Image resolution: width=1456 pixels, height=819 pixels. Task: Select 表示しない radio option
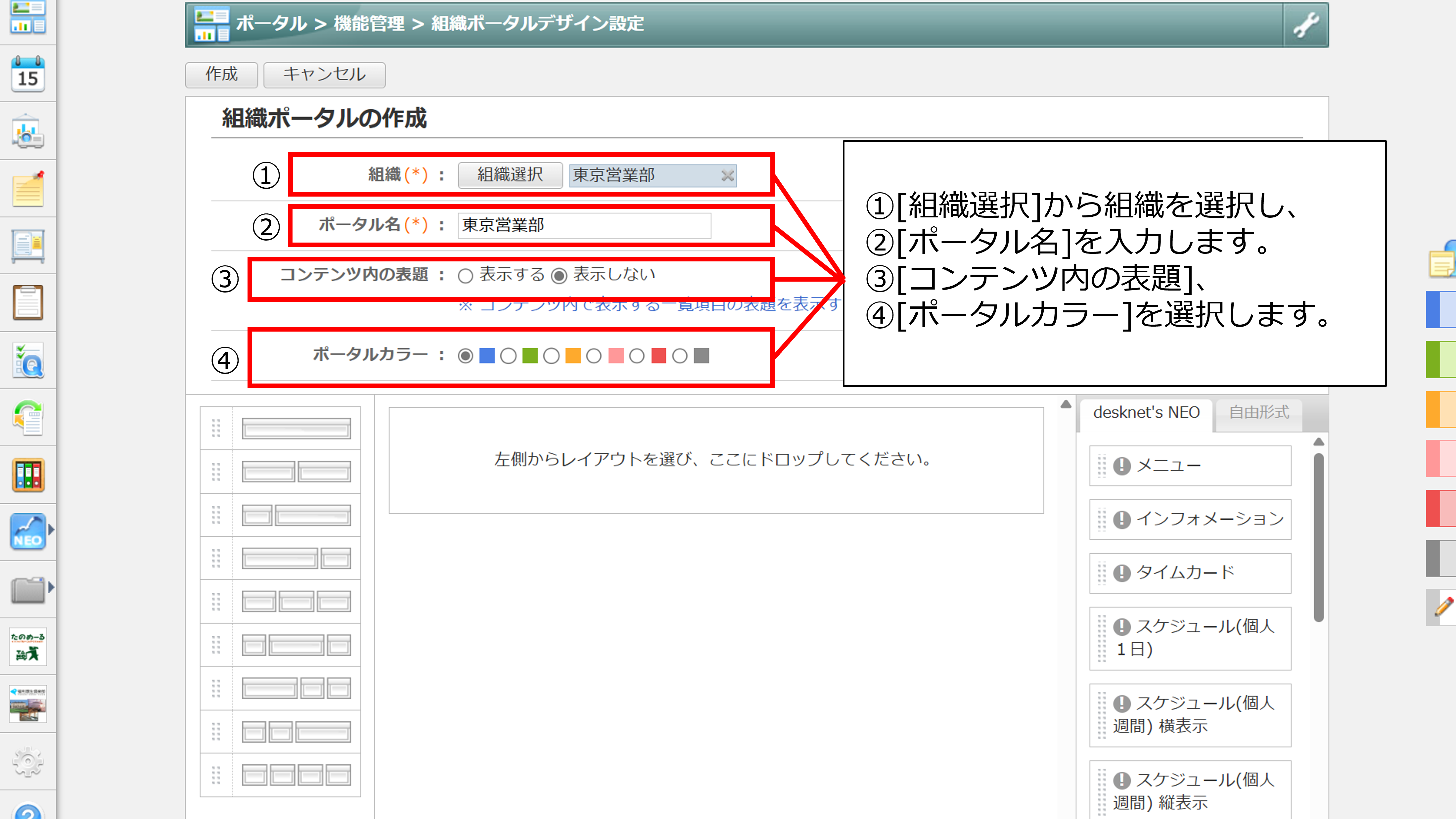point(559,276)
